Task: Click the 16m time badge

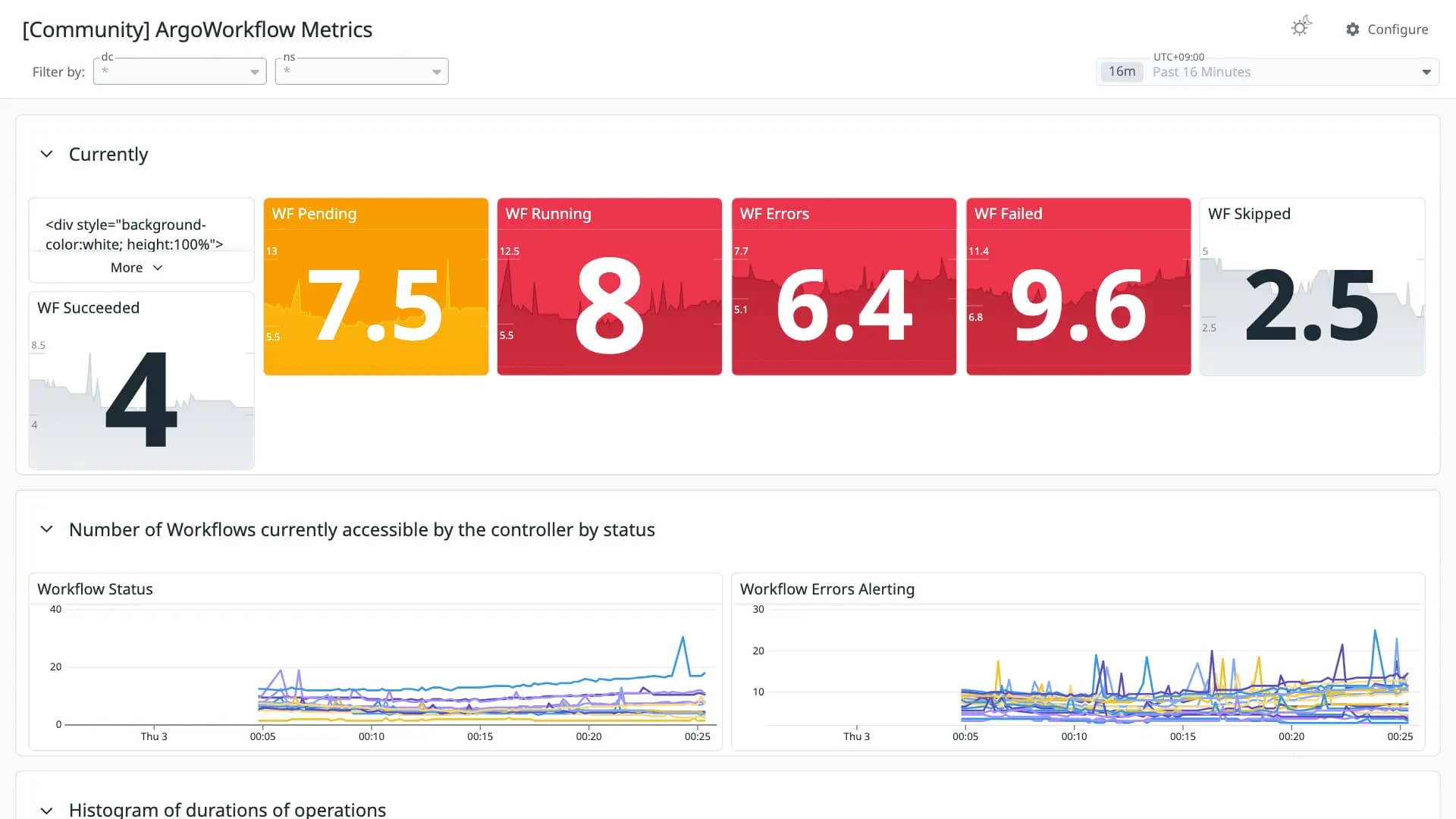Action: 1122,71
